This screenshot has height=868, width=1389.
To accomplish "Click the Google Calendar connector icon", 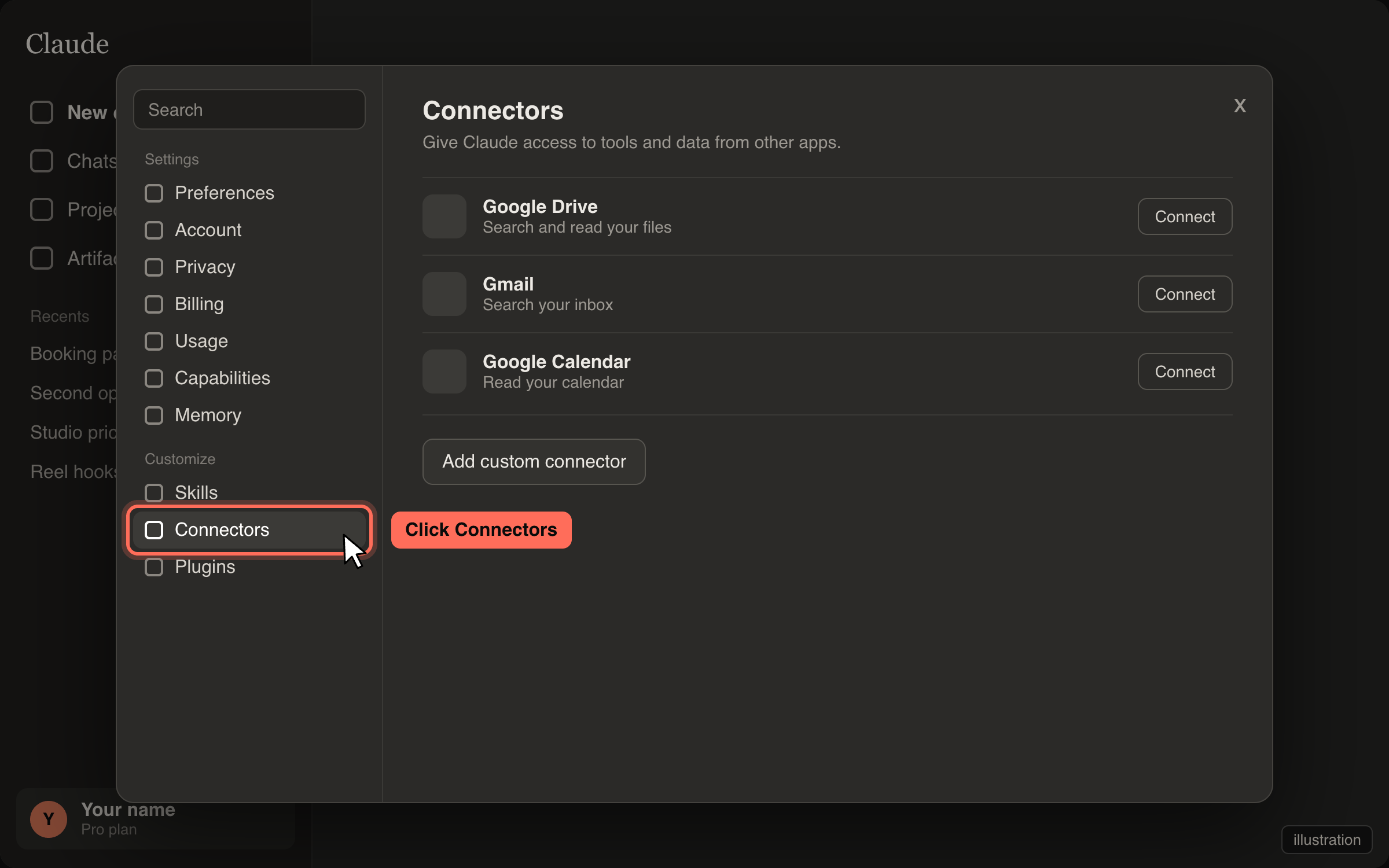I will point(444,372).
